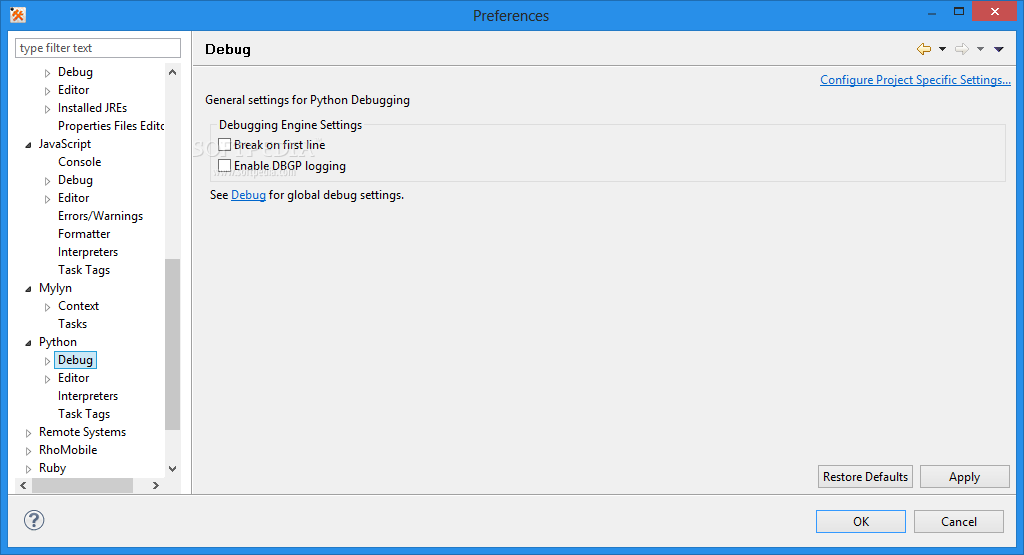Collapse the Python tree node
Image resolution: width=1024 pixels, height=555 pixels.
[28, 342]
